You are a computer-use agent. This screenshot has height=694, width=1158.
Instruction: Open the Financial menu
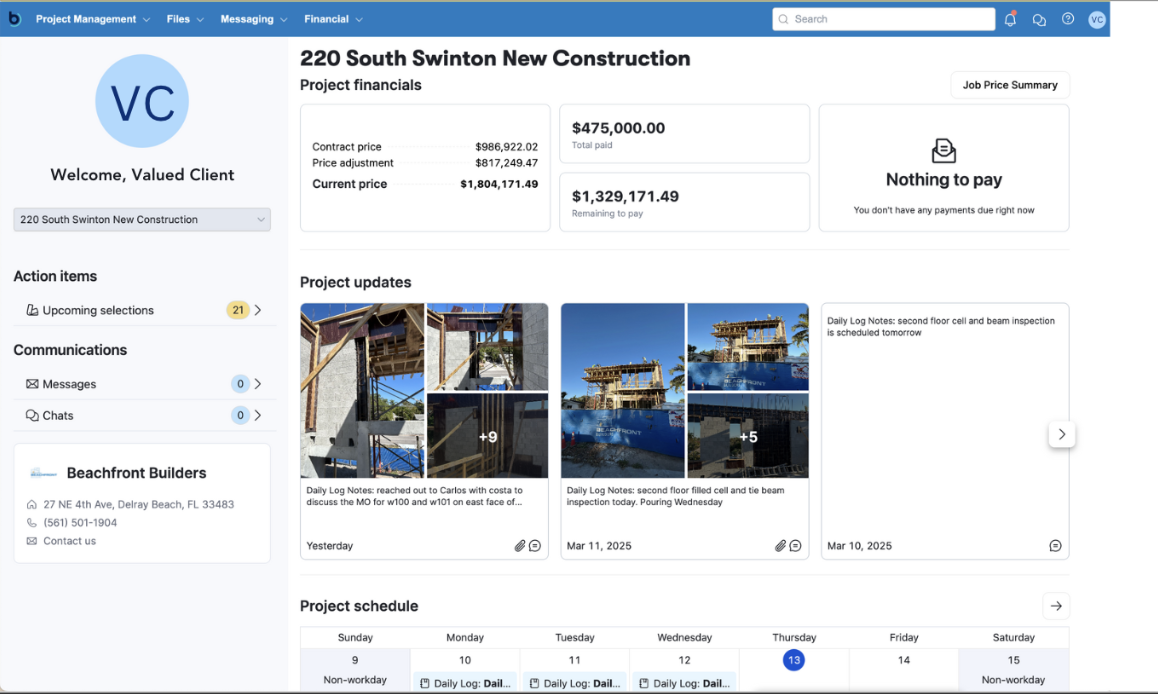[333, 19]
